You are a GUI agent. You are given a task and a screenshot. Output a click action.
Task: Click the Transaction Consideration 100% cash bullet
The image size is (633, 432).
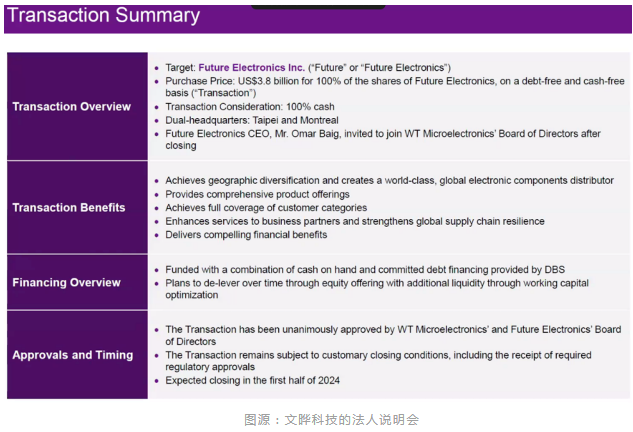tap(253, 107)
